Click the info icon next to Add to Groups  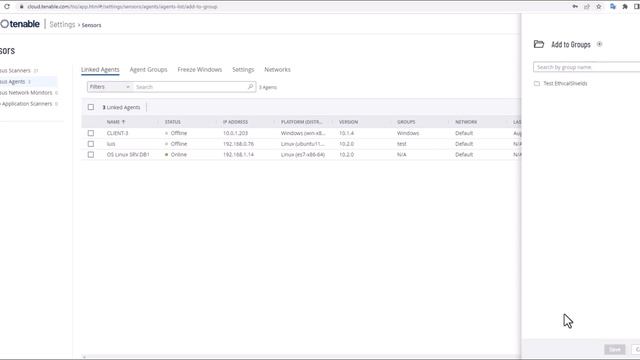click(599, 44)
